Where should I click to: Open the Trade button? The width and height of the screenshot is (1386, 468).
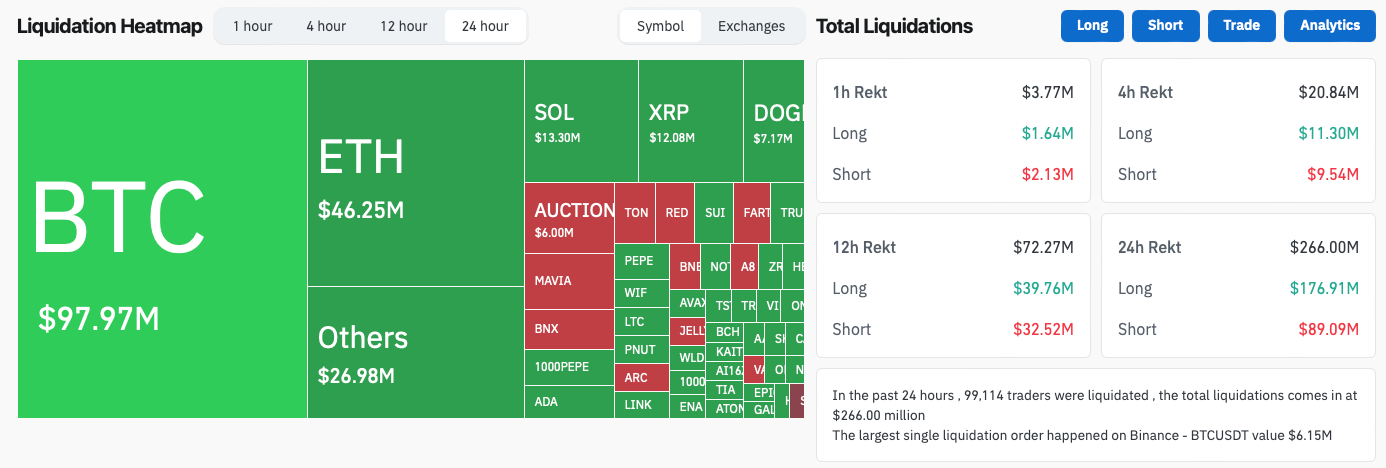[x=1241, y=26]
